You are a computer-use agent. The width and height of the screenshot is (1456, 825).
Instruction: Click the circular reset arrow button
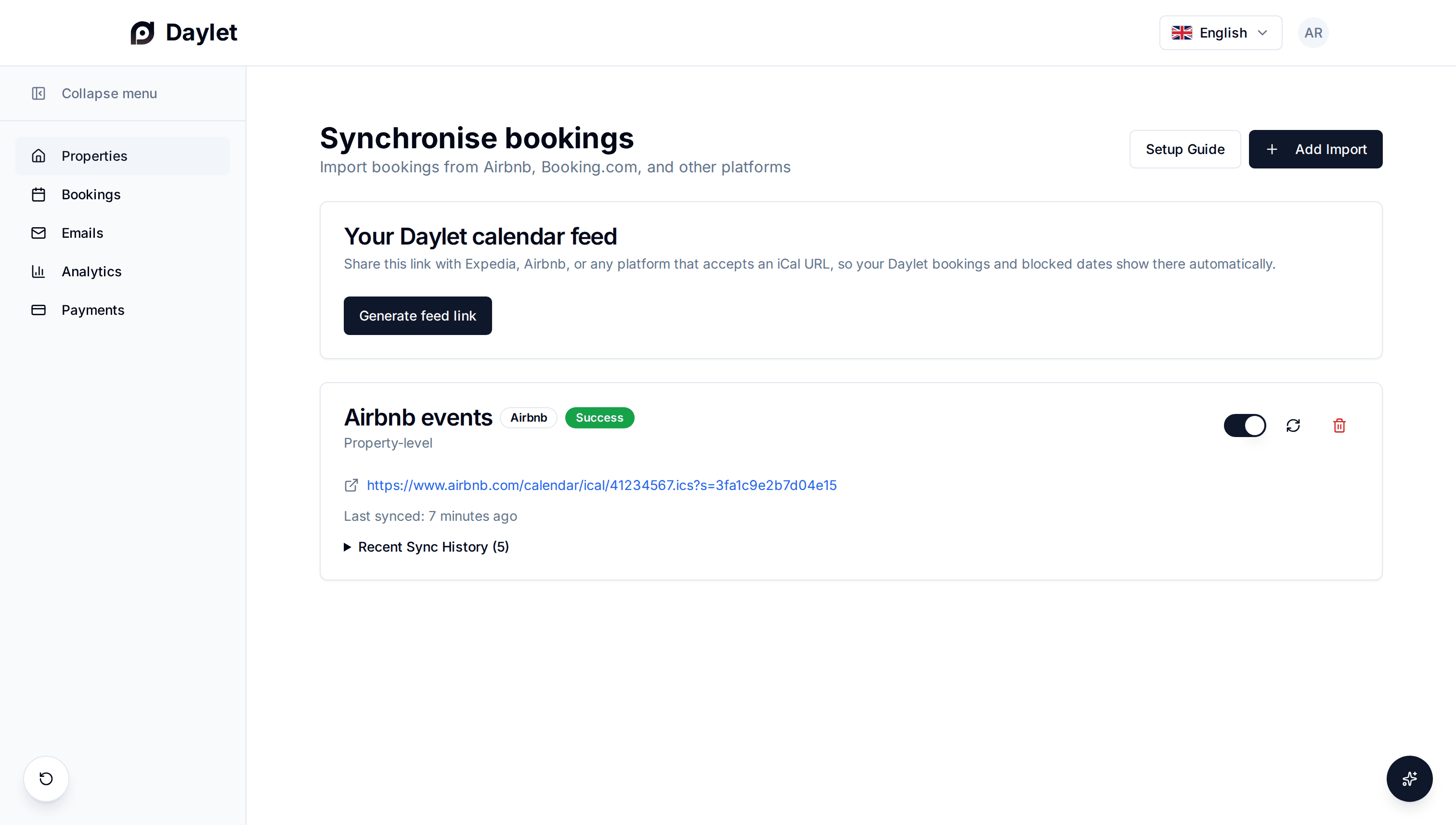pyautogui.click(x=46, y=778)
